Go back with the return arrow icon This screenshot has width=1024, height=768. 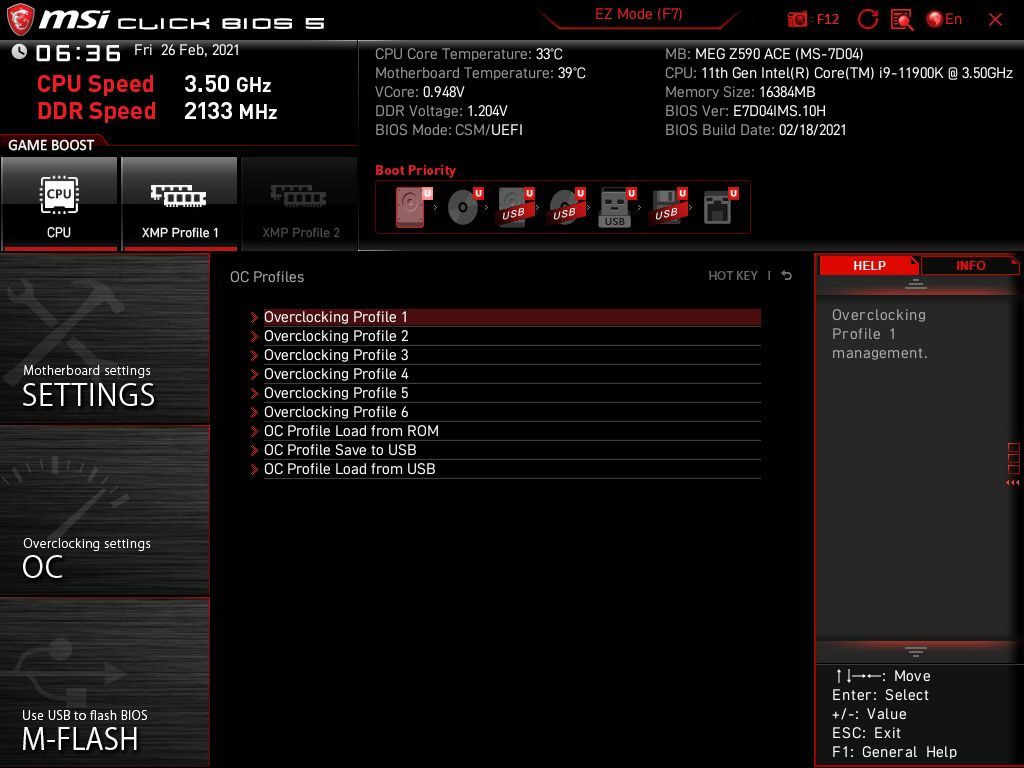787,276
